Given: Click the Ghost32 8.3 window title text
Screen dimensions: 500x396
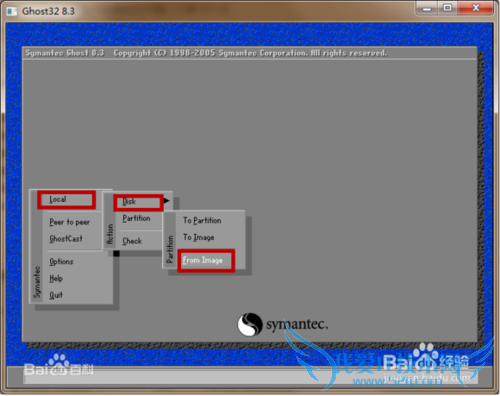Looking at the screenshot, I should pyautogui.click(x=48, y=11).
